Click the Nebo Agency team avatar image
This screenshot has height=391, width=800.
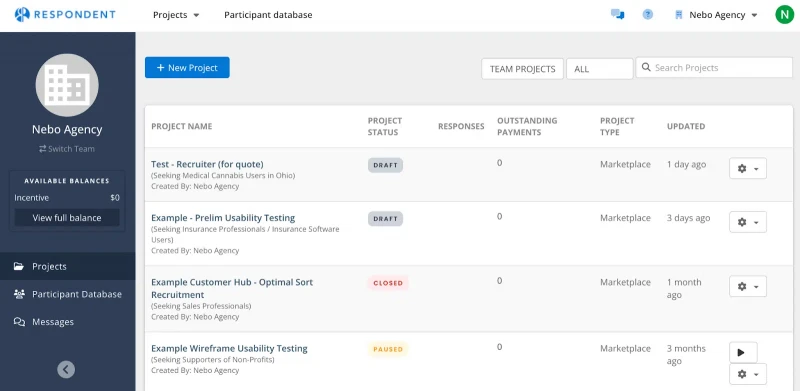67,85
